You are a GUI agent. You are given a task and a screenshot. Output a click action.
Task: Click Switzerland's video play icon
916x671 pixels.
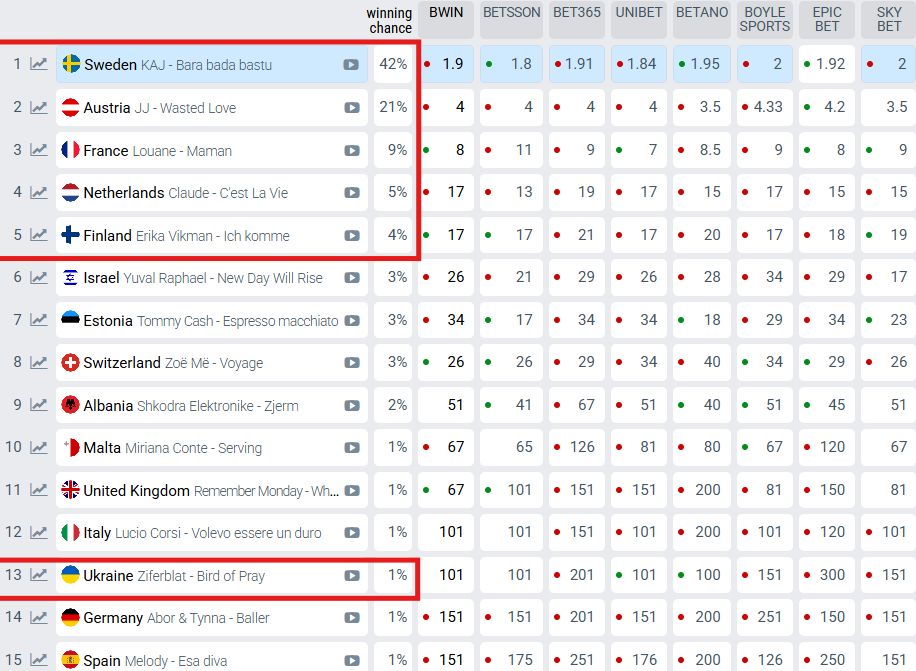(x=352, y=363)
